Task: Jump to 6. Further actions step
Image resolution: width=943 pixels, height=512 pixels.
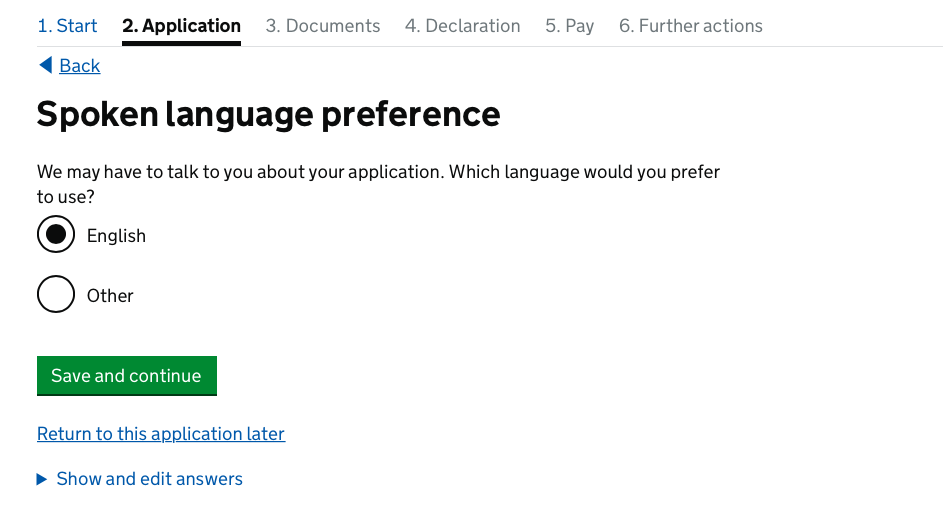Action: pyautogui.click(x=691, y=26)
